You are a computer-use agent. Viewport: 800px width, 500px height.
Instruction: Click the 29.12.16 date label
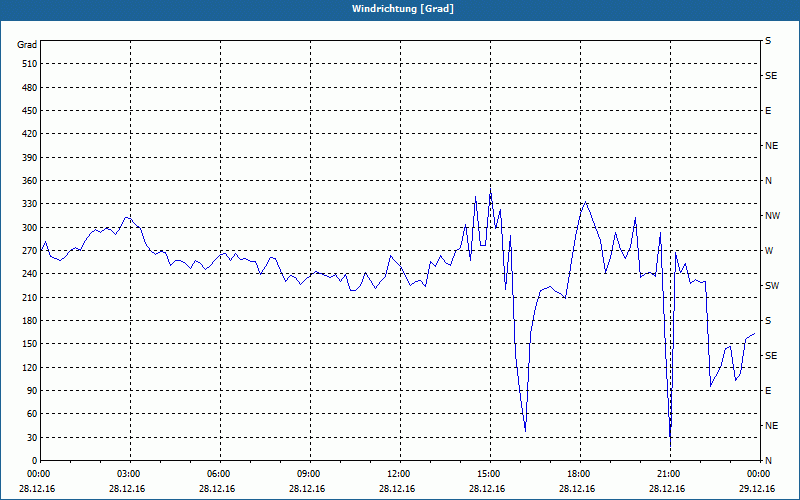(757, 489)
